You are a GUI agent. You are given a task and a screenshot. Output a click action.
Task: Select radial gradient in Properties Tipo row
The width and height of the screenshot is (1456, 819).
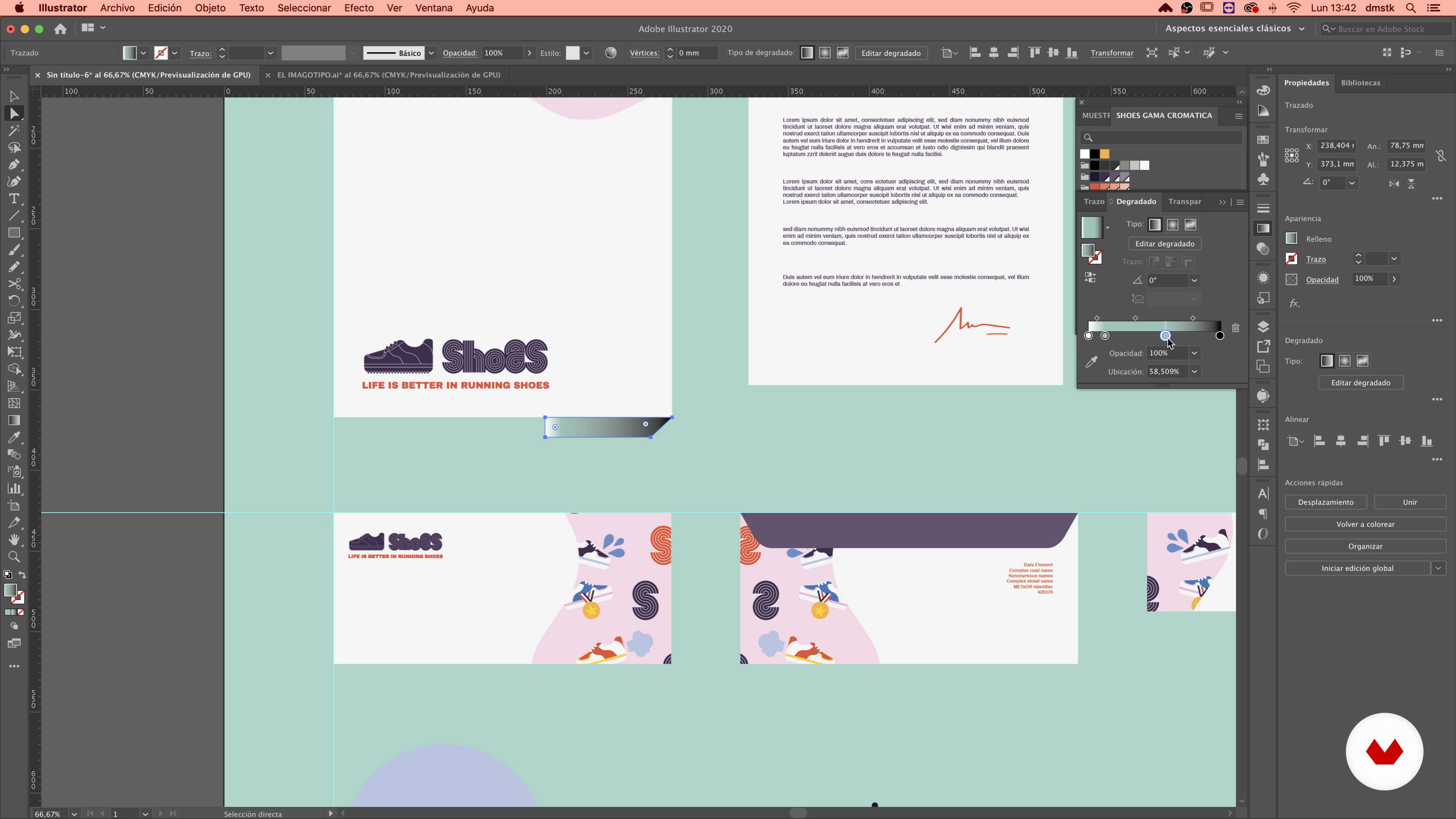pos(1345,361)
